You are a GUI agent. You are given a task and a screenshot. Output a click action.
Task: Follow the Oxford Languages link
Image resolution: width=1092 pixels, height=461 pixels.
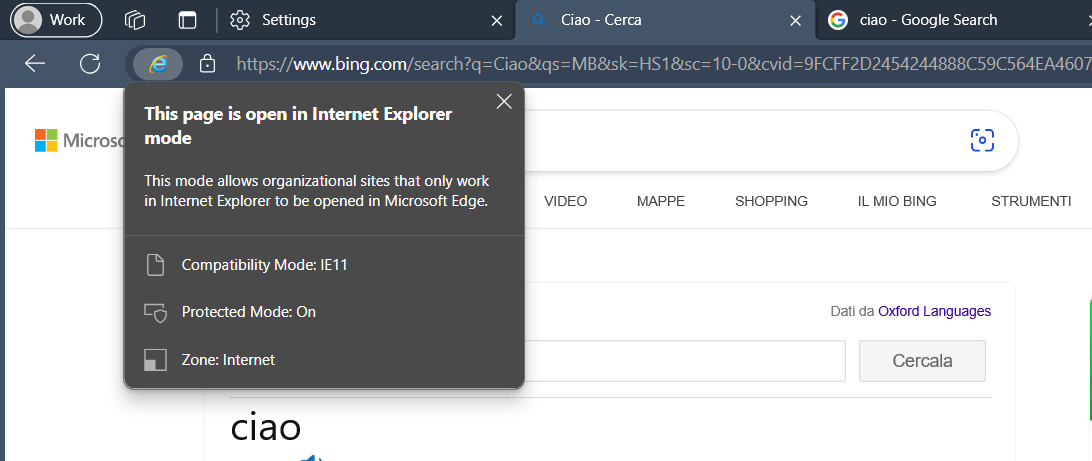[935, 311]
